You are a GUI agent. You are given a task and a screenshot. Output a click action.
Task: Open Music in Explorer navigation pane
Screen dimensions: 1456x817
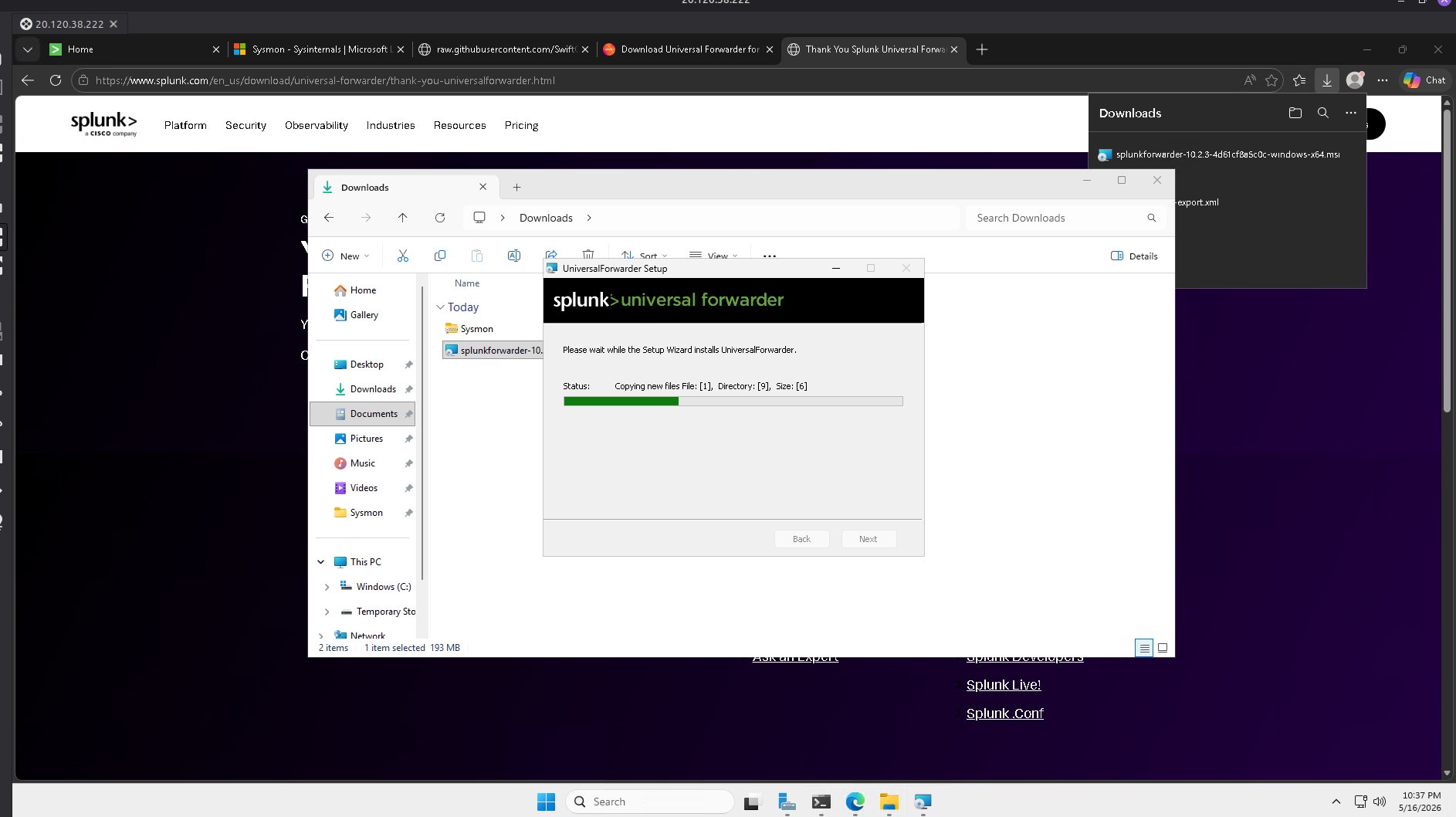(363, 463)
